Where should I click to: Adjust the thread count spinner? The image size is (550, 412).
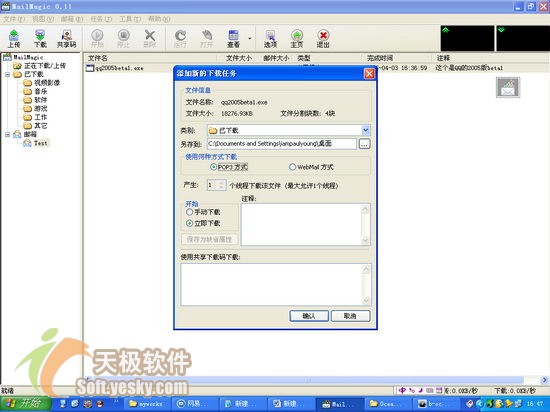221,185
